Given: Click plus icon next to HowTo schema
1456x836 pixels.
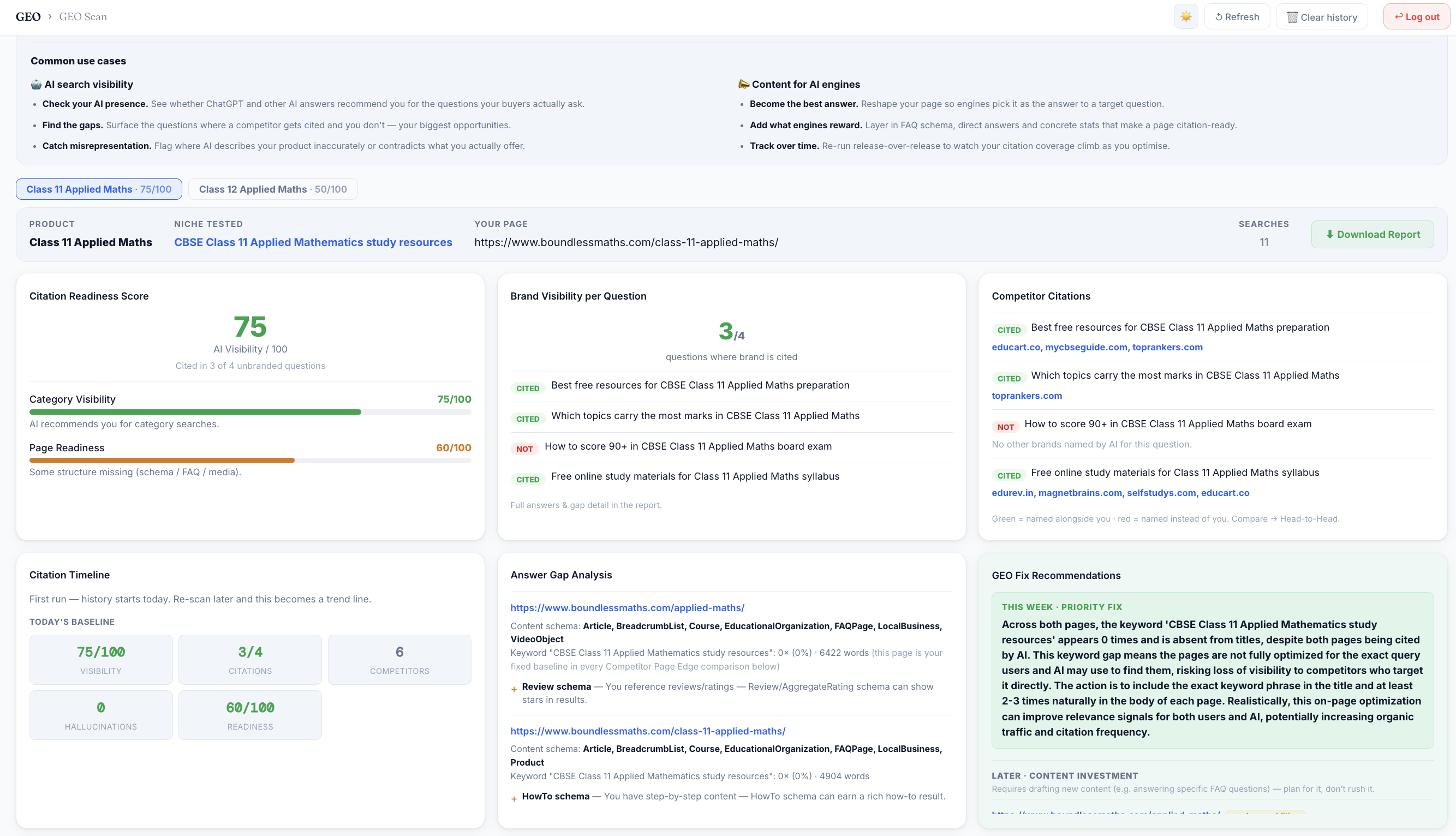Looking at the screenshot, I should tap(514, 799).
